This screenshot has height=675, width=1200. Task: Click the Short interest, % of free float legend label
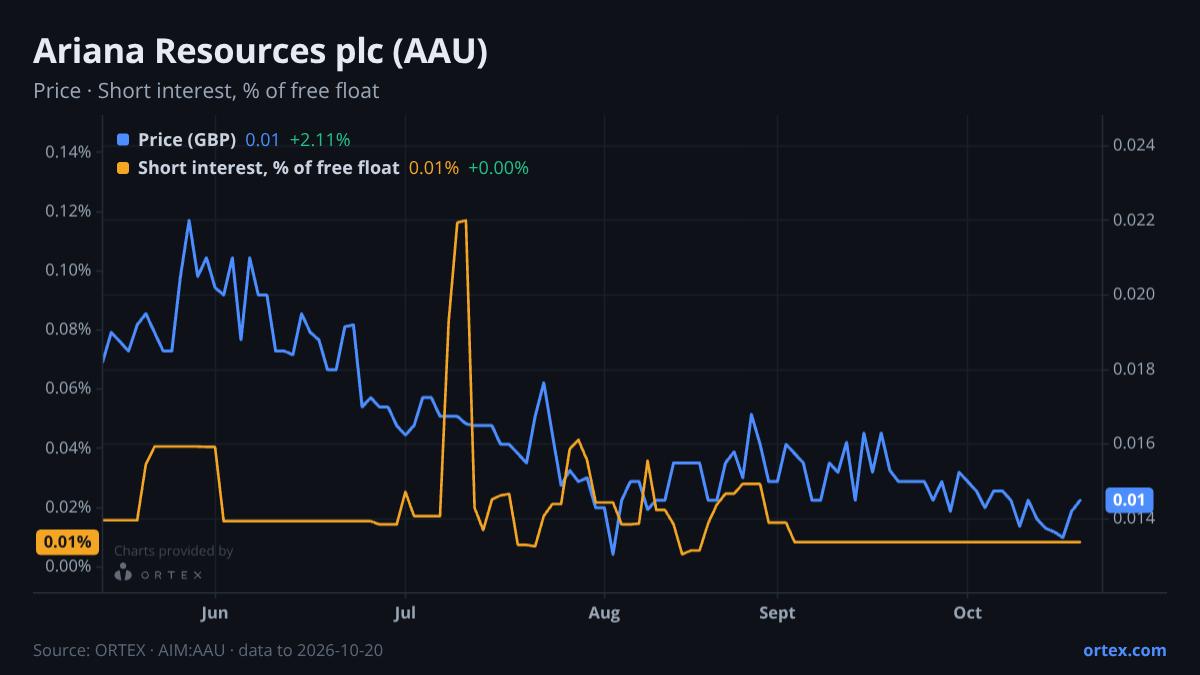coord(269,168)
